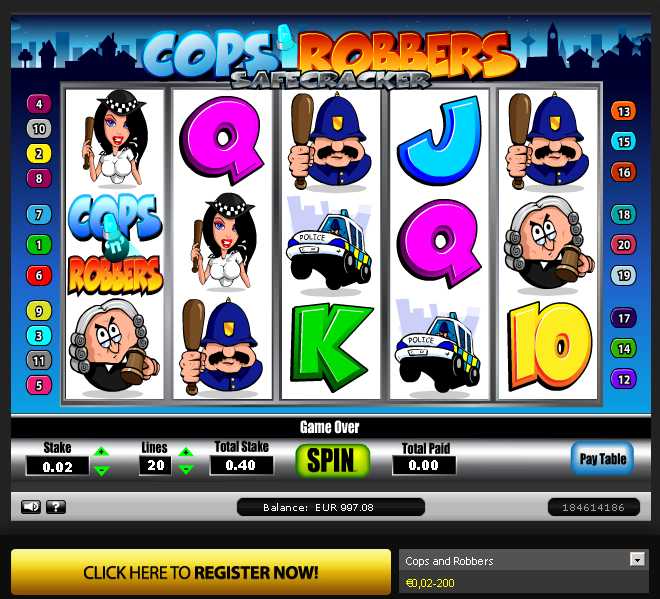
Task: Click payline marker 12
Action: 623,379
